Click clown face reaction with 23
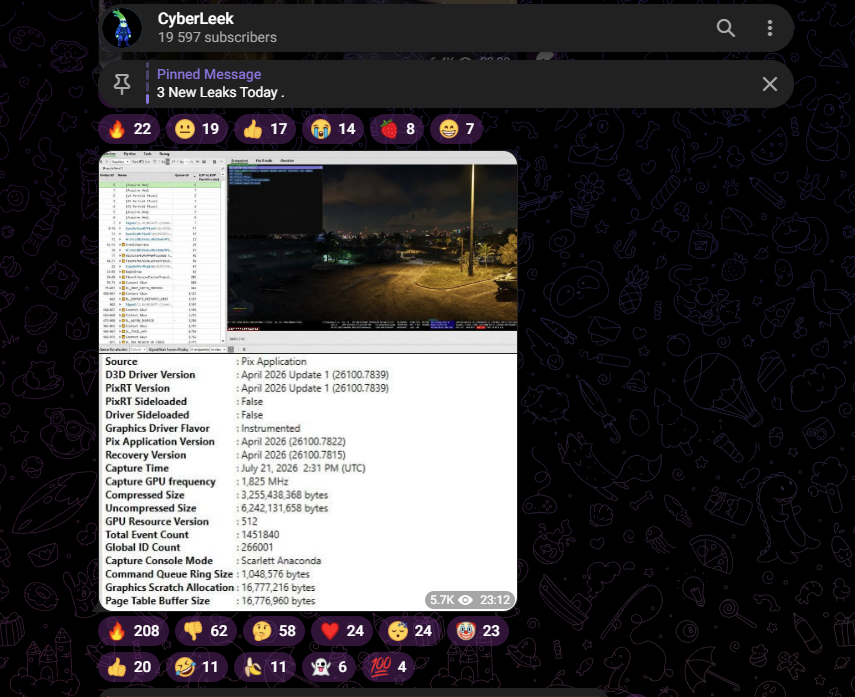This screenshot has width=855, height=697. coord(478,631)
